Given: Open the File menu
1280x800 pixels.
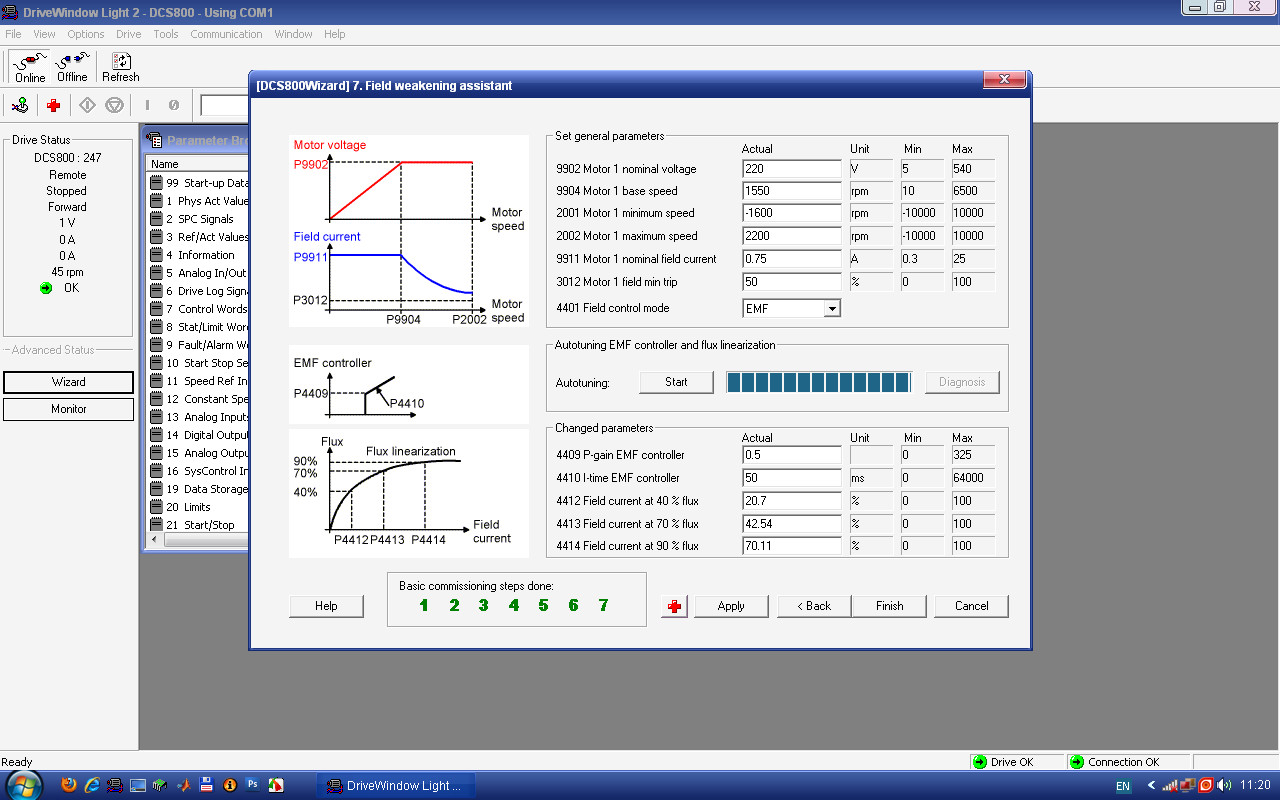Looking at the screenshot, I should [13, 34].
